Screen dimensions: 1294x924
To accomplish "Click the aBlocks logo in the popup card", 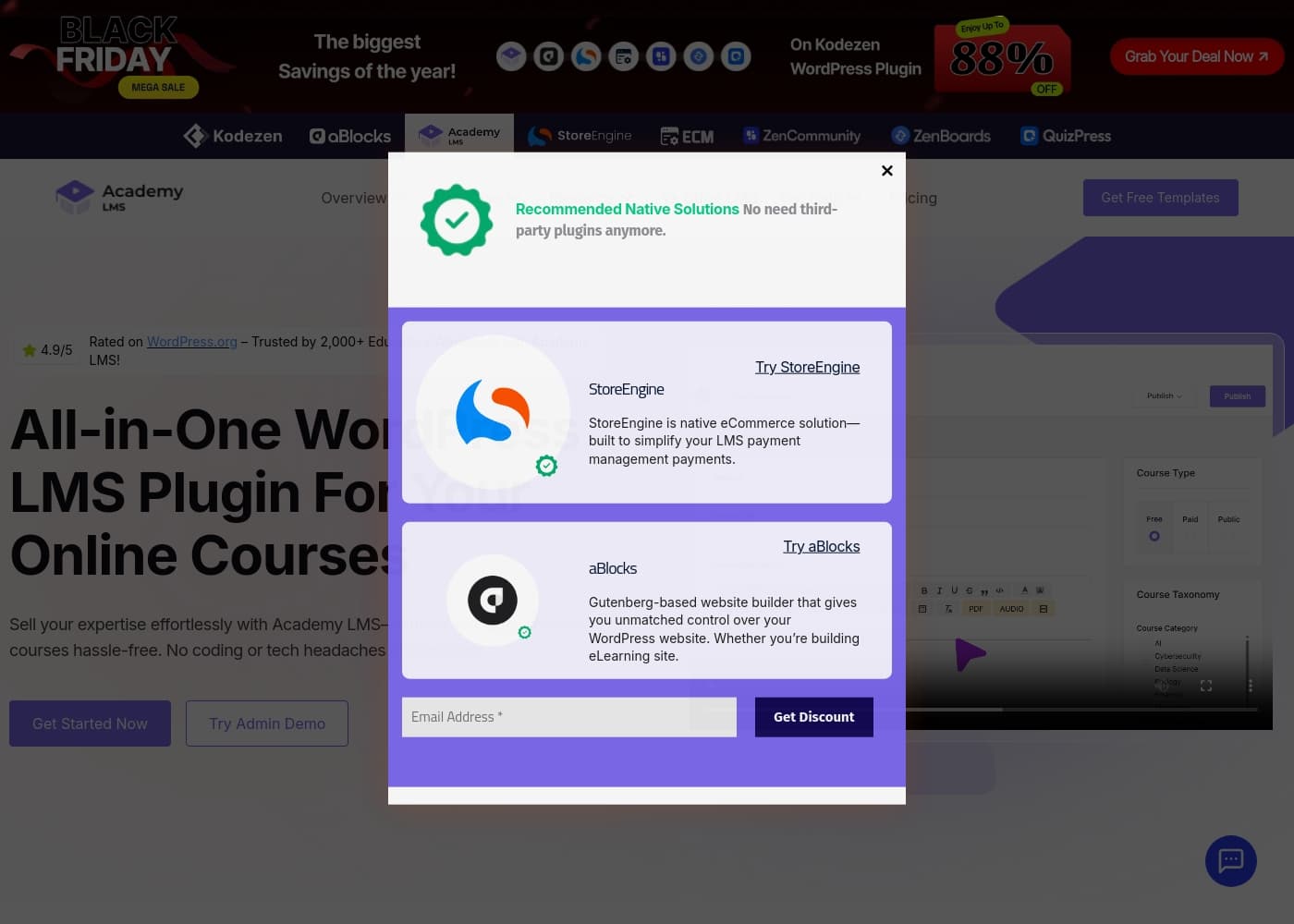I will click(493, 600).
